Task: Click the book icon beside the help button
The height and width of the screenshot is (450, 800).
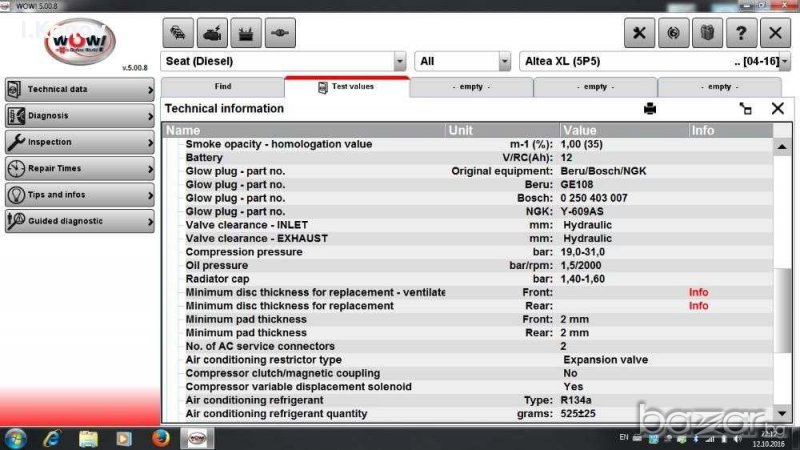Action: pos(707,33)
